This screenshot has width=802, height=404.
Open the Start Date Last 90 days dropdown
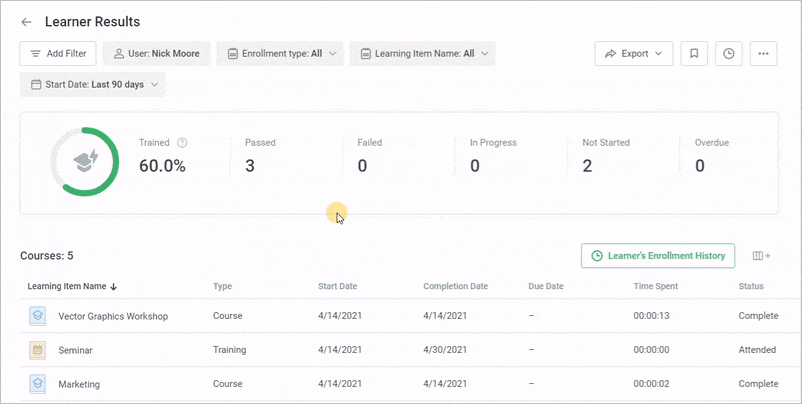(93, 84)
